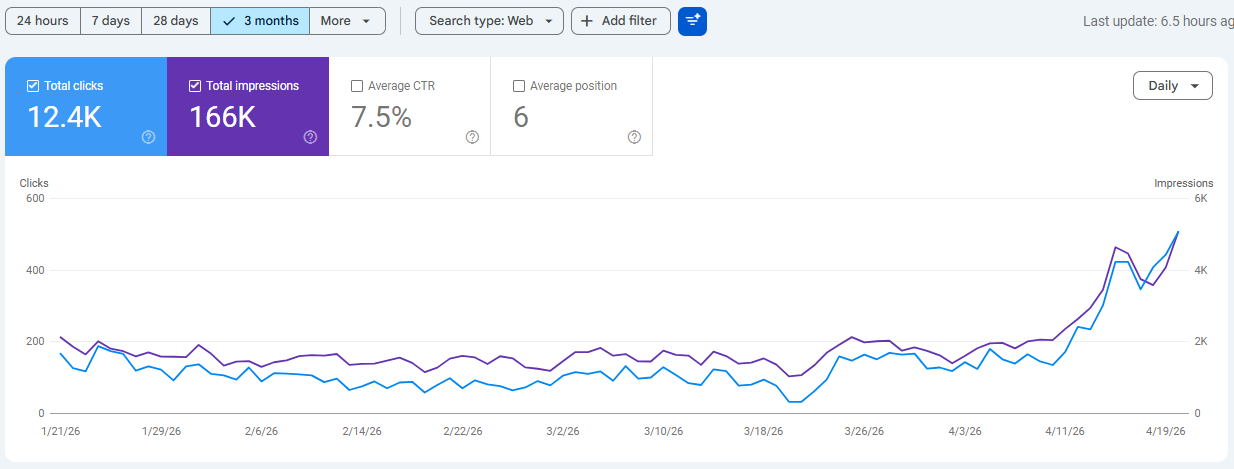The image size is (1234, 469).
Task: Uncheck the Total impressions checkbox
Action: (x=195, y=86)
